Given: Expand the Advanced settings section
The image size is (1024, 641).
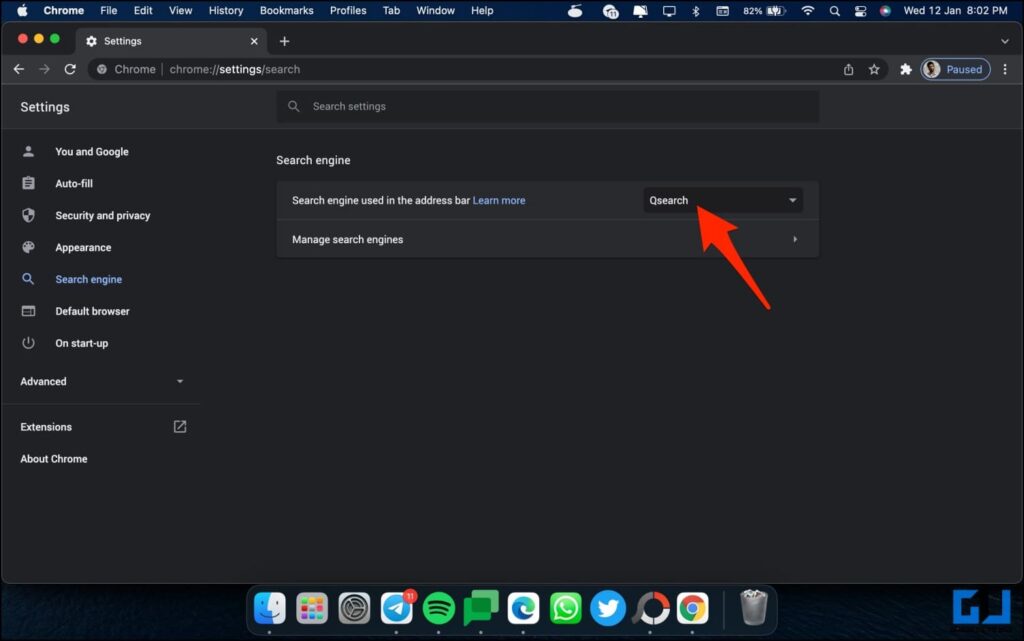Looking at the screenshot, I should pos(102,381).
